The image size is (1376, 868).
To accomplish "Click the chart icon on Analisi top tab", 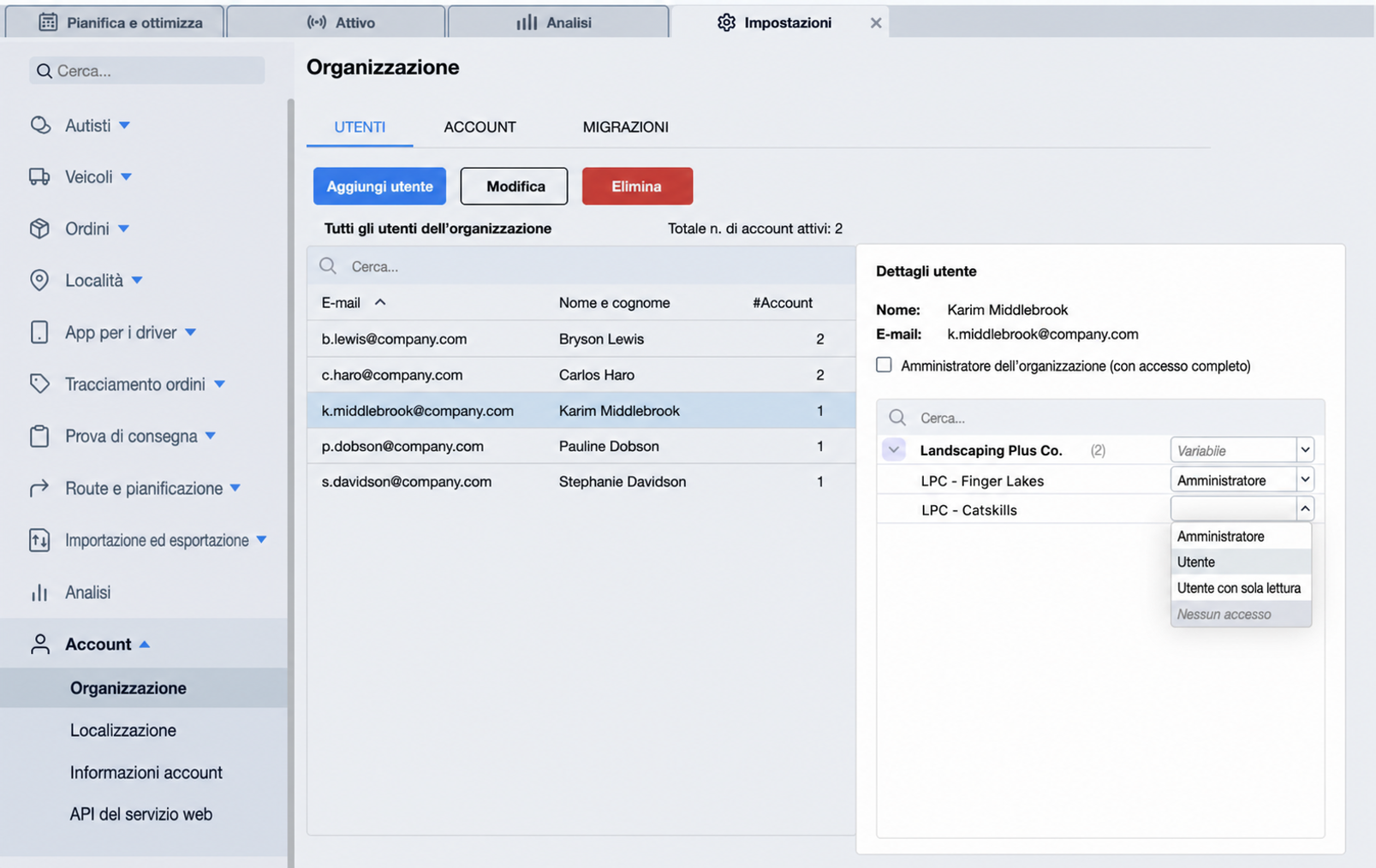I will (527, 22).
